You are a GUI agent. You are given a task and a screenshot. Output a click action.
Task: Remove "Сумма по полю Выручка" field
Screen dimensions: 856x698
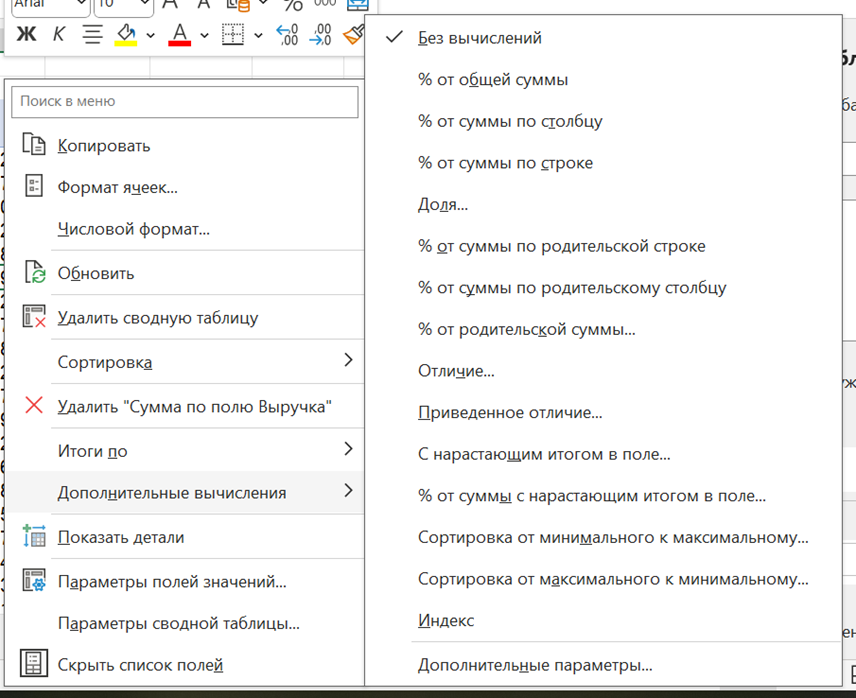click(195, 407)
